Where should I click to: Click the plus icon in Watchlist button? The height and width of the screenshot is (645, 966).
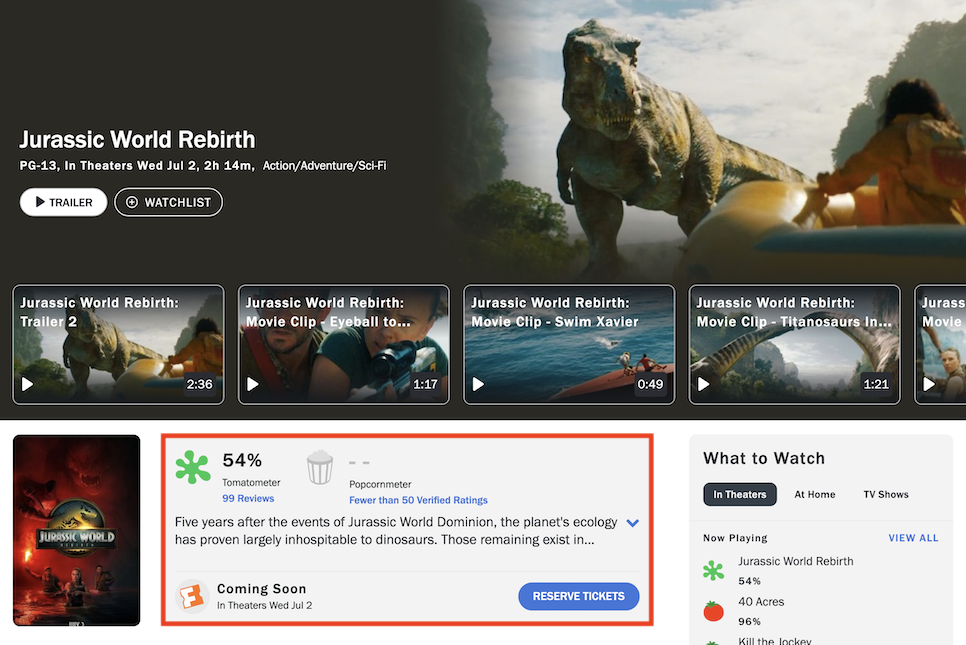pyautogui.click(x=132, y=202)
